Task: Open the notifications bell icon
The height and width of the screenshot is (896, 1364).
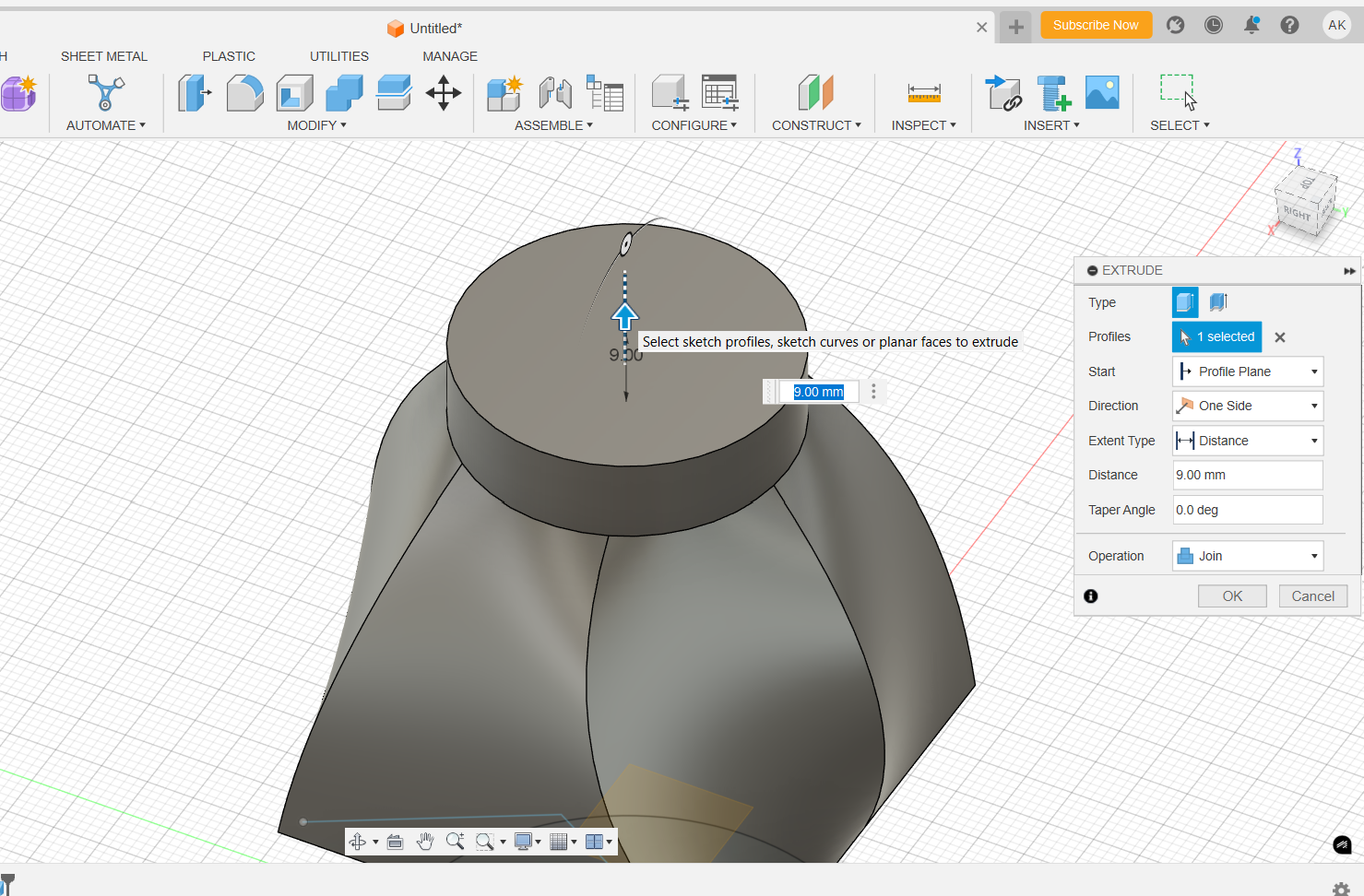Action: click(x=1251, y=25)
